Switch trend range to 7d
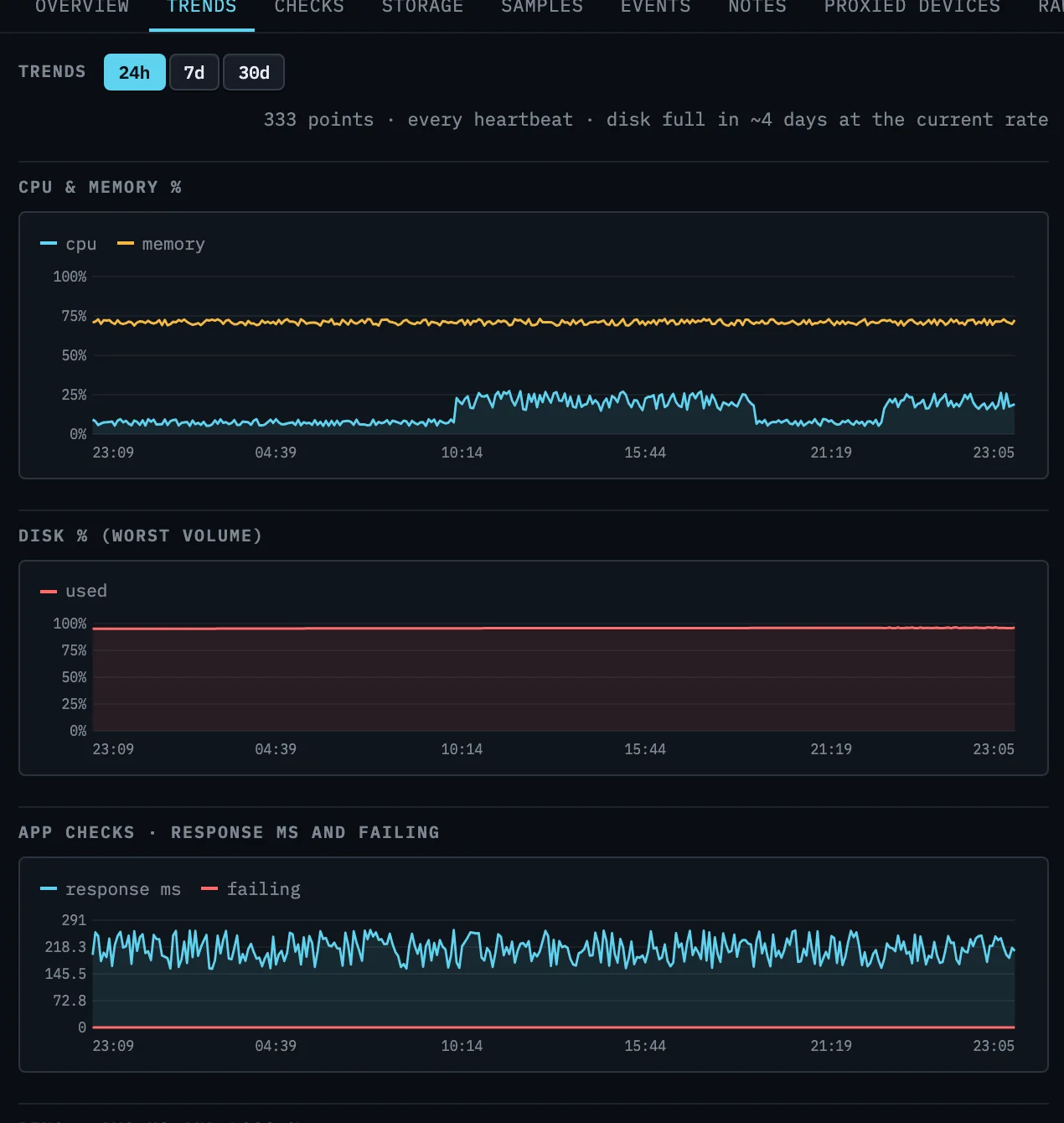 point(194,72)
